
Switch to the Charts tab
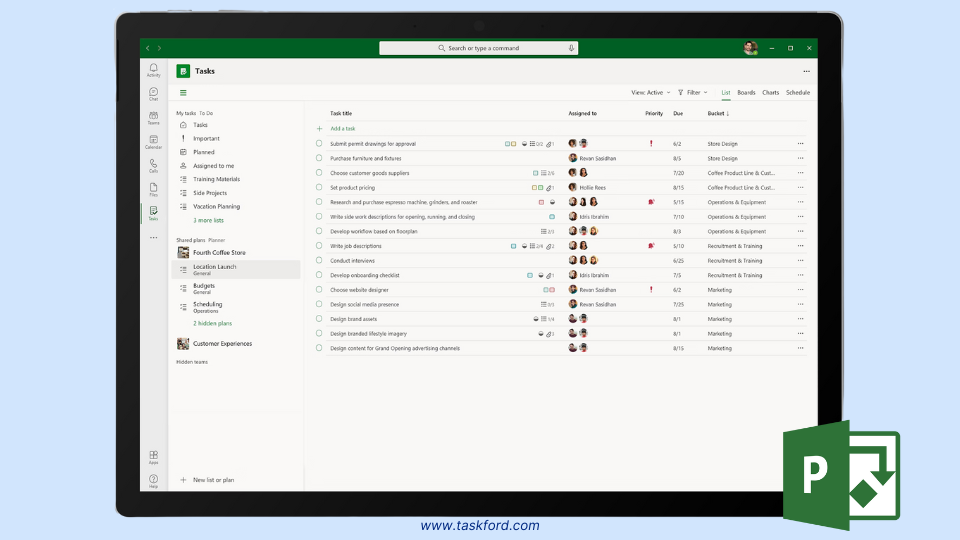[770, 93]
